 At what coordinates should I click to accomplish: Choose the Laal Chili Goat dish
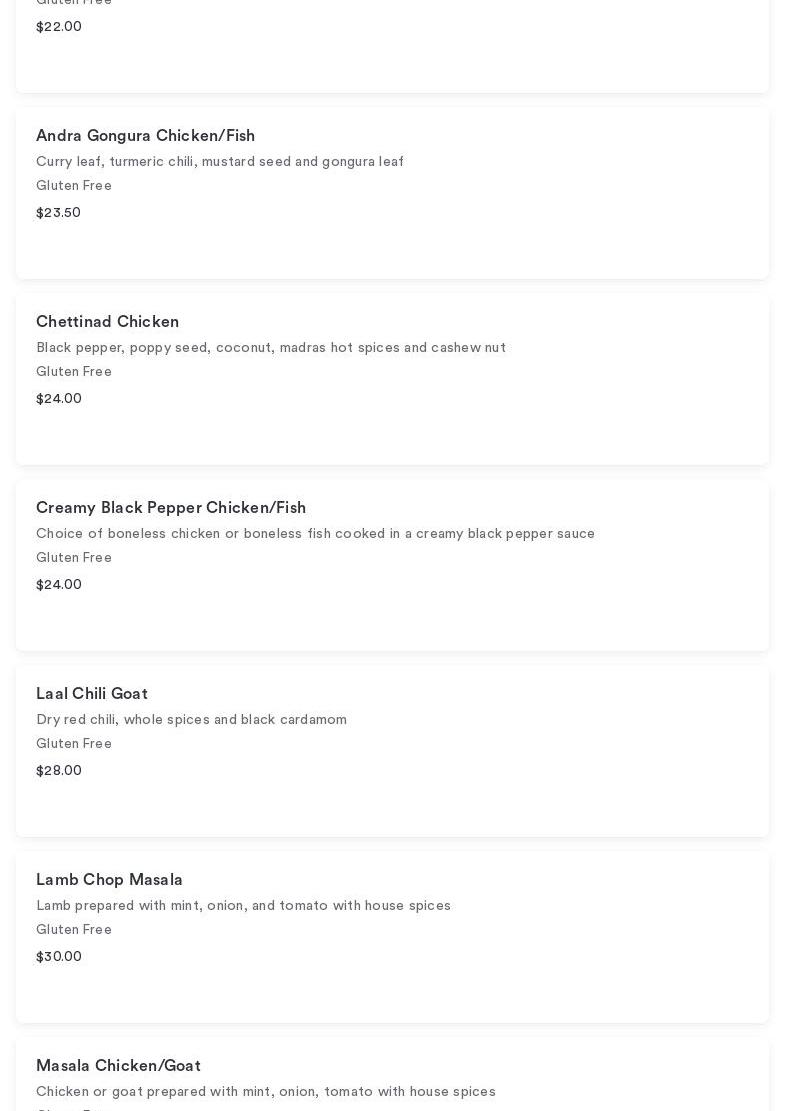pos(92,694)
